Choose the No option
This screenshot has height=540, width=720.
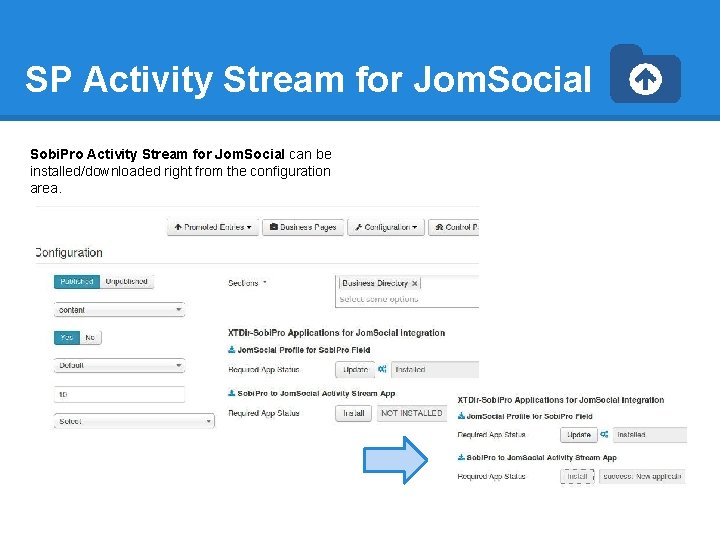(90, 338)
